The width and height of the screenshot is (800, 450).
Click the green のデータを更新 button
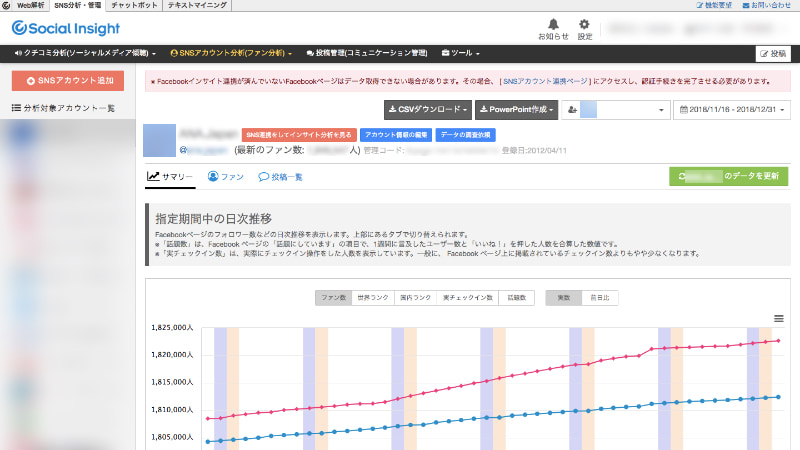click(x=729, y=177)
